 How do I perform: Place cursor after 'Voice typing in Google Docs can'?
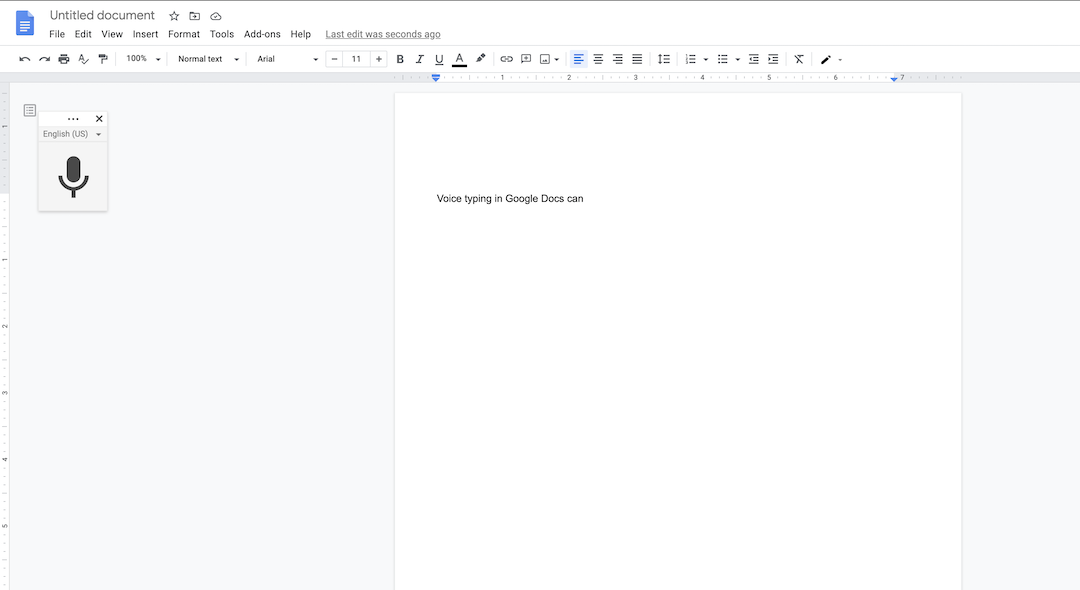tap(584, 198)
